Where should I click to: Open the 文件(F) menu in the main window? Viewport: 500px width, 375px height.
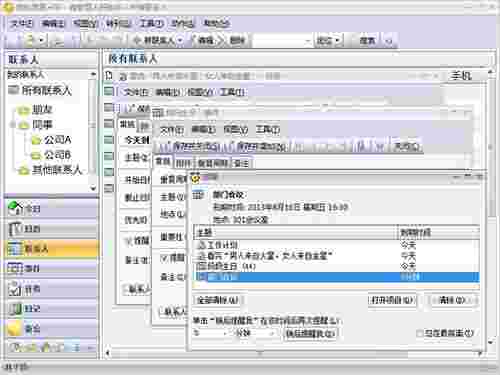(21, 23)
